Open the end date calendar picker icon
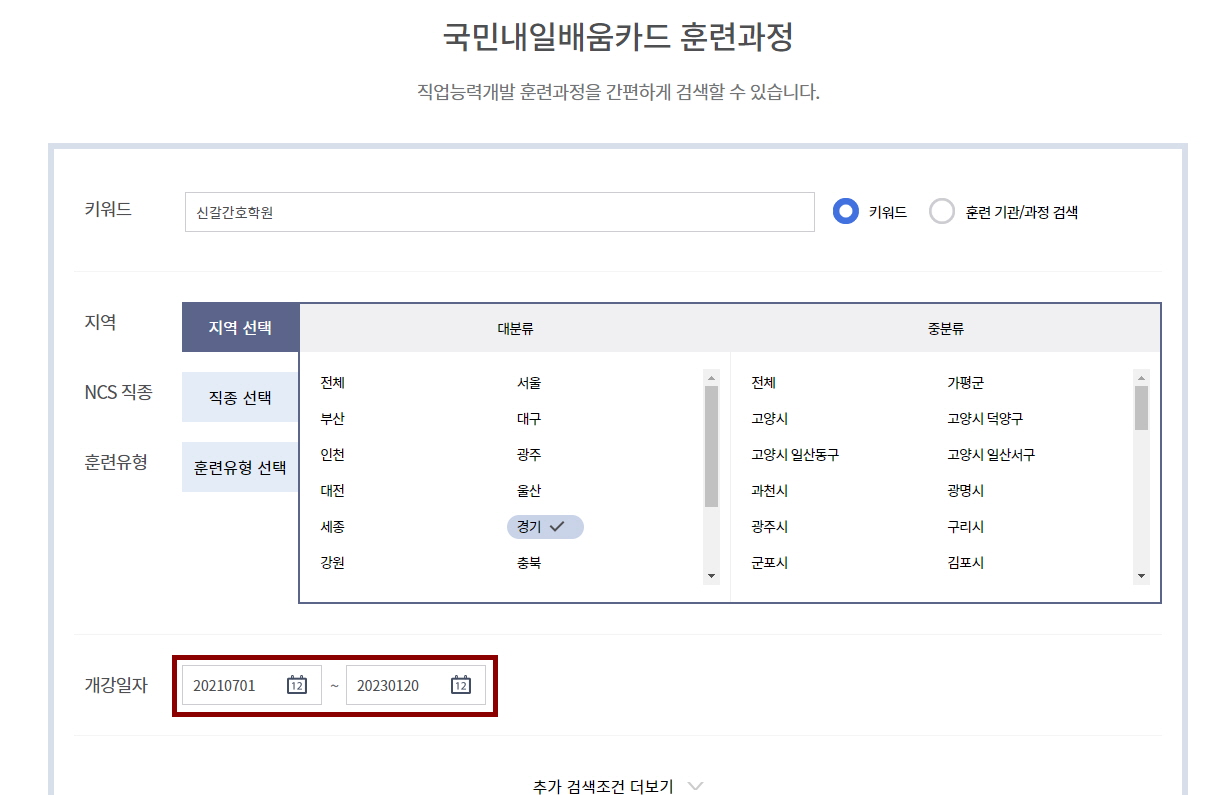 pyautogui.click(x=460, y=685)
